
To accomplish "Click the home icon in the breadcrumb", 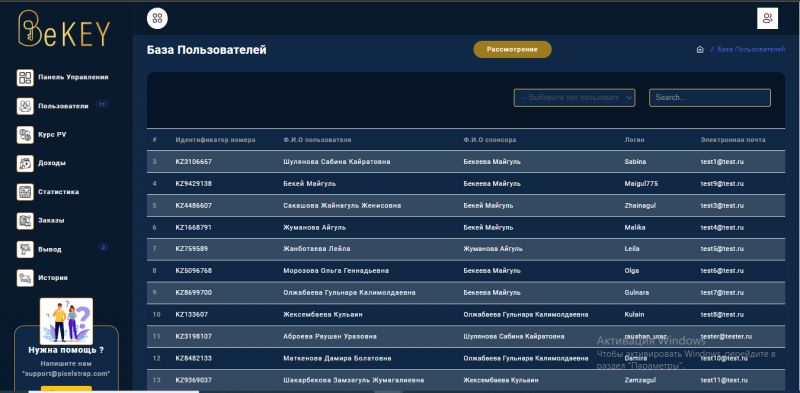I will [x=700, y=50].
